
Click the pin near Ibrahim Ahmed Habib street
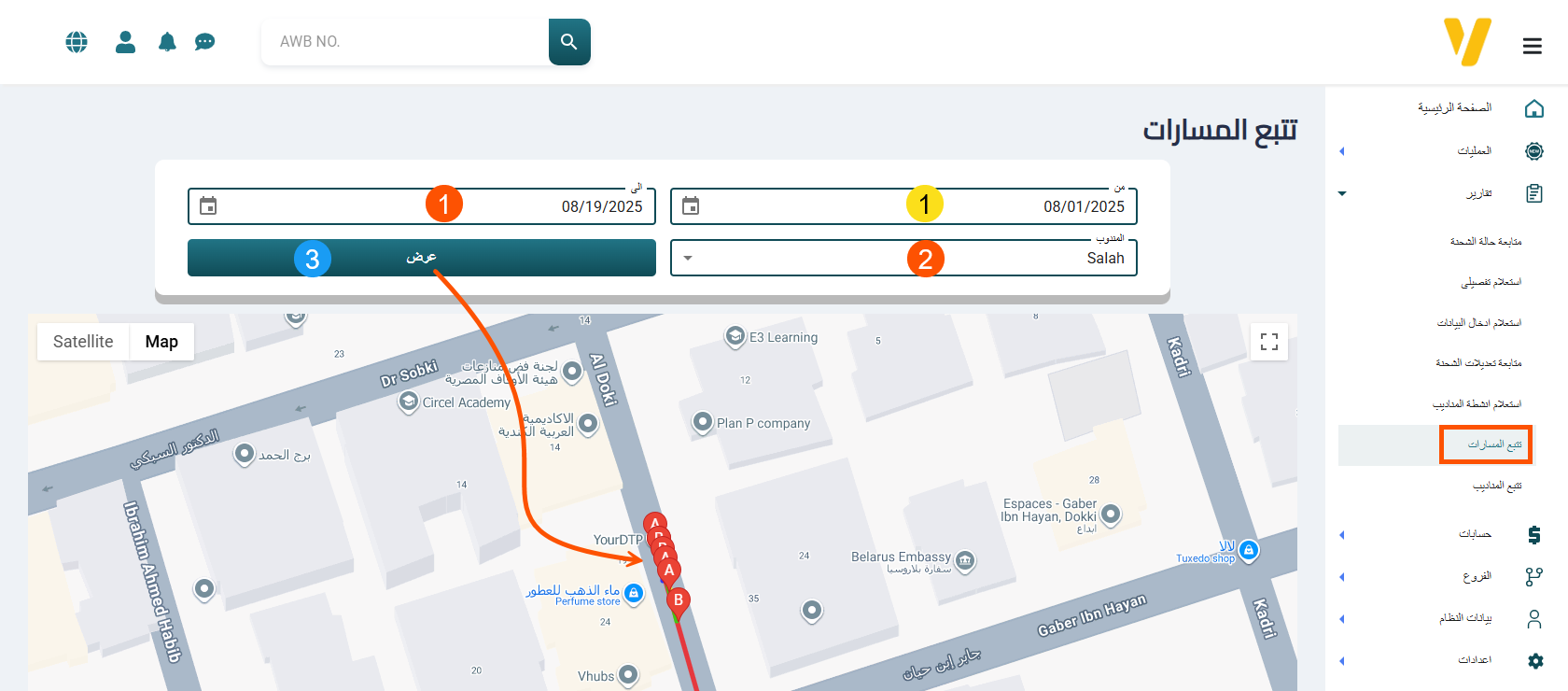(204, 589)
